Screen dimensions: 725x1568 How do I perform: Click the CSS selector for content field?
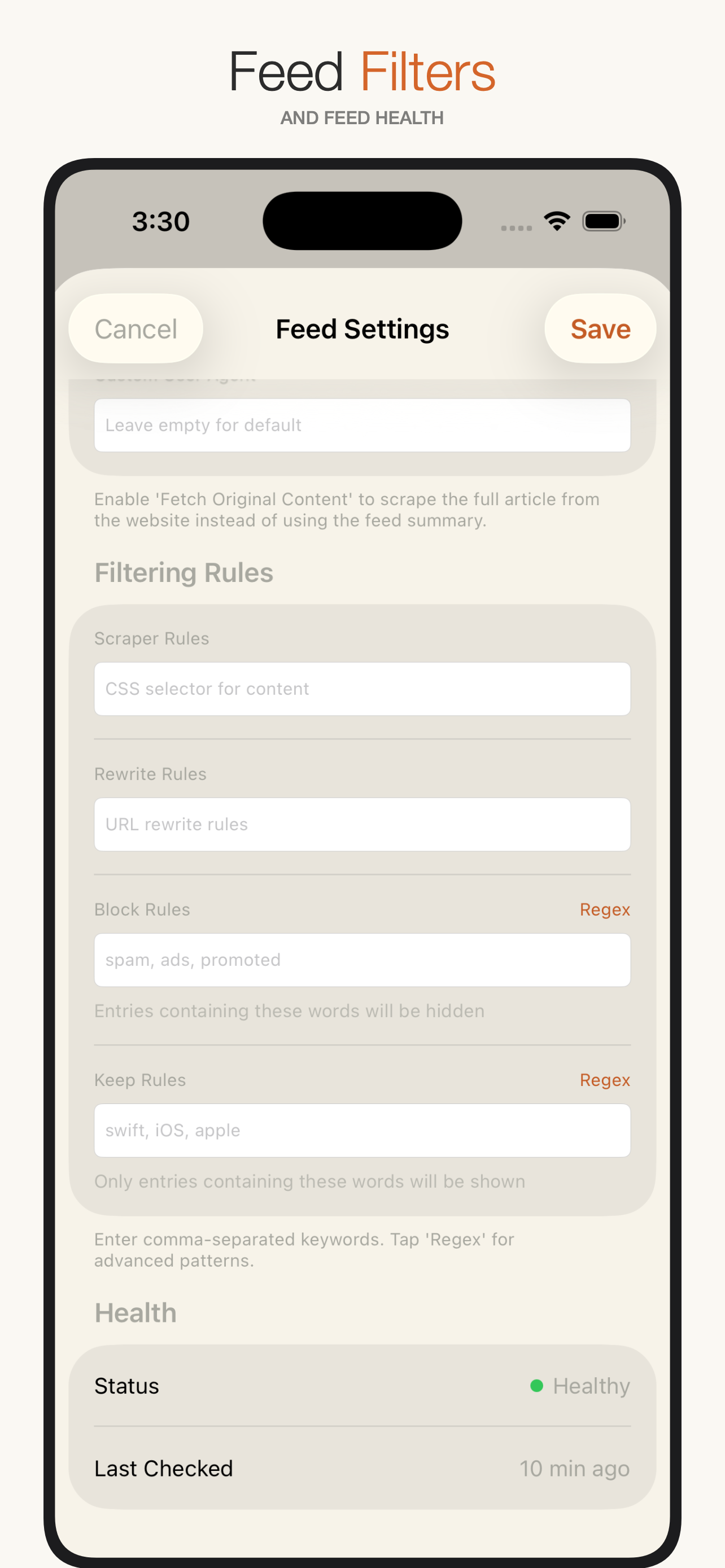(362, 689)
